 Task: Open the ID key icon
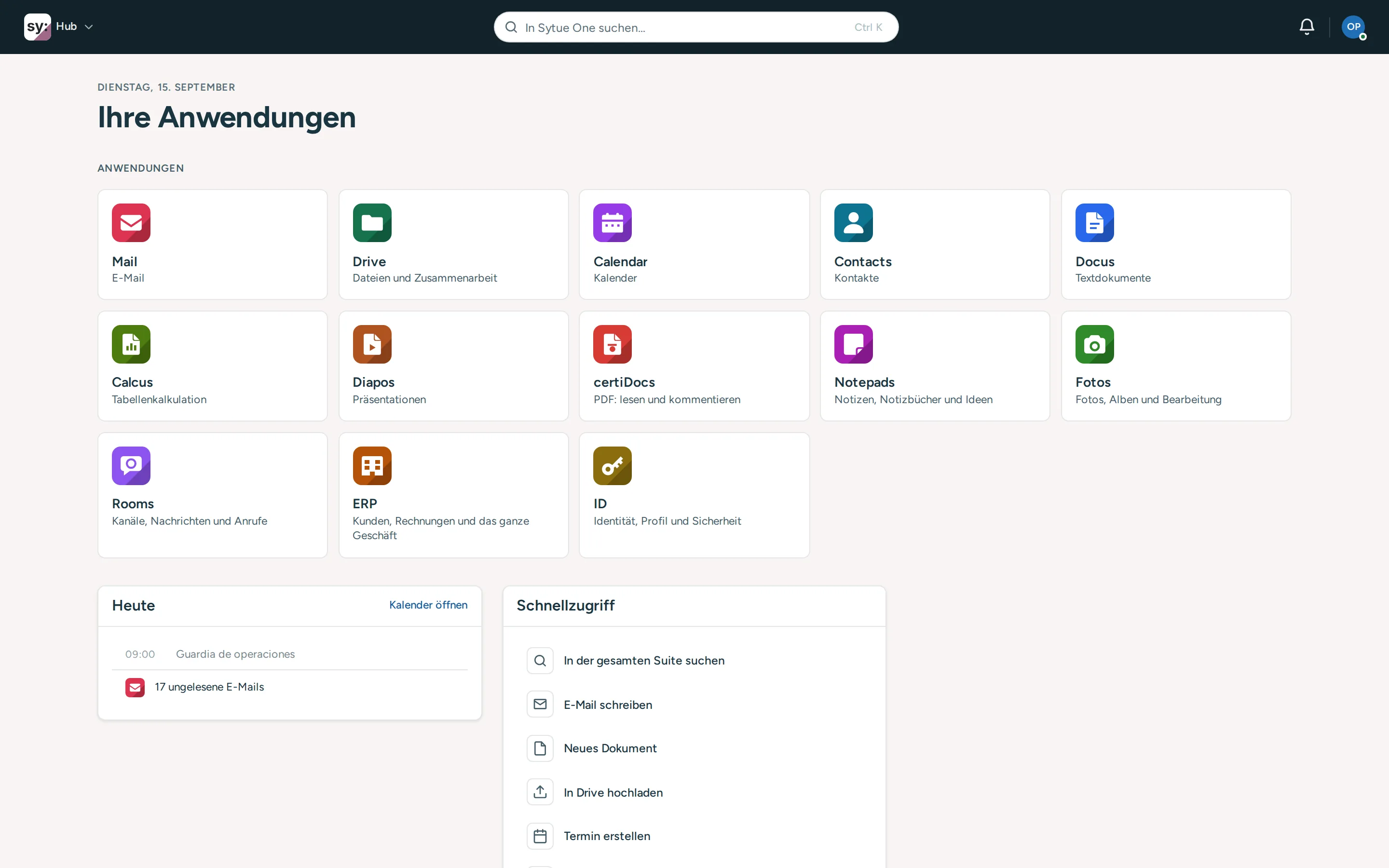pos(613,465)
